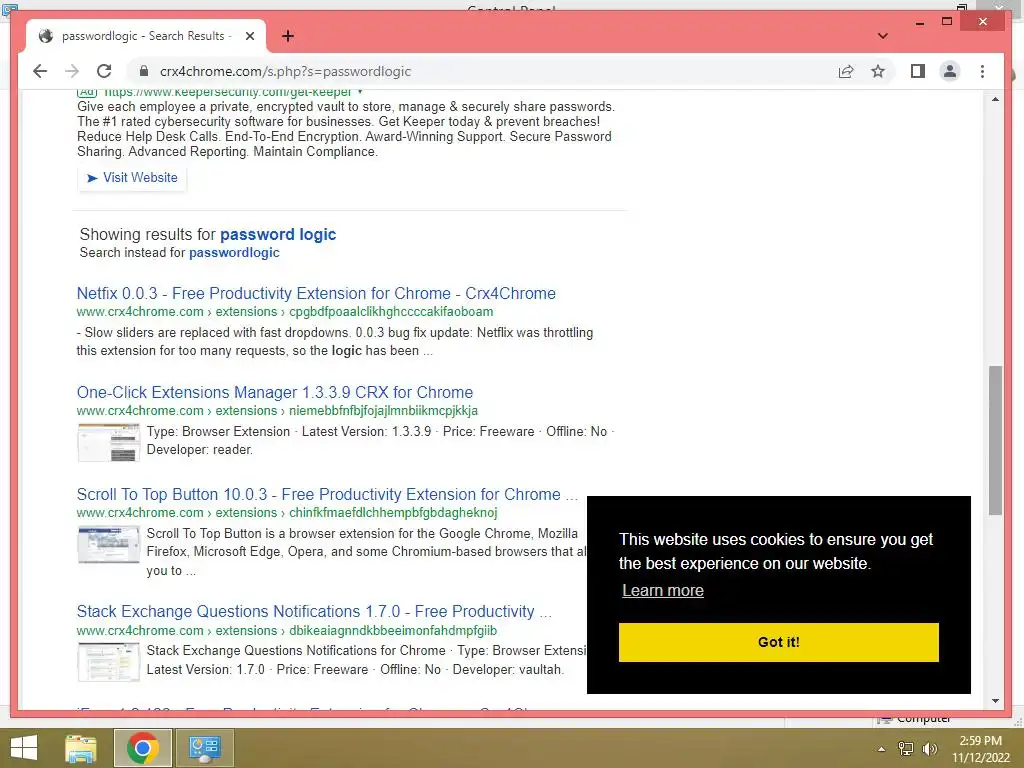Dismiss cookie banner with Got it!
This screenshot has height=768, width=1024.
(778, 642)
